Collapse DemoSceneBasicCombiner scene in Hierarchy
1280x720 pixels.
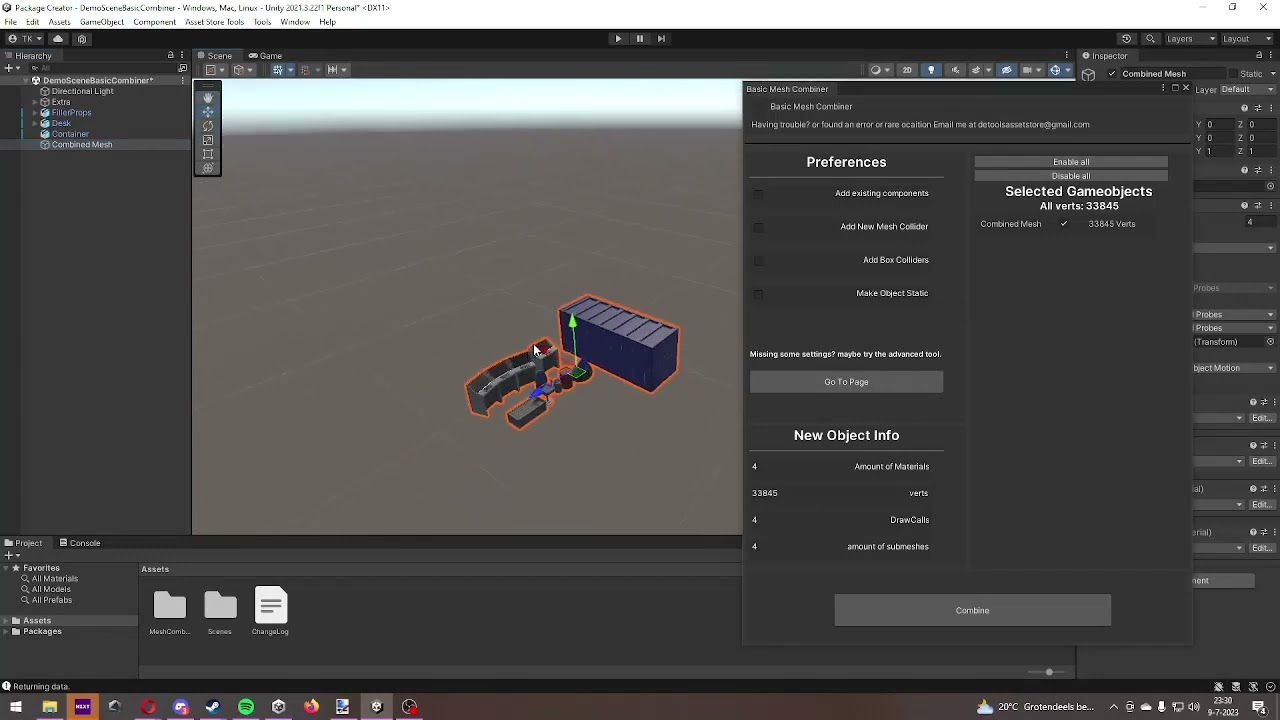coord(25,80)
